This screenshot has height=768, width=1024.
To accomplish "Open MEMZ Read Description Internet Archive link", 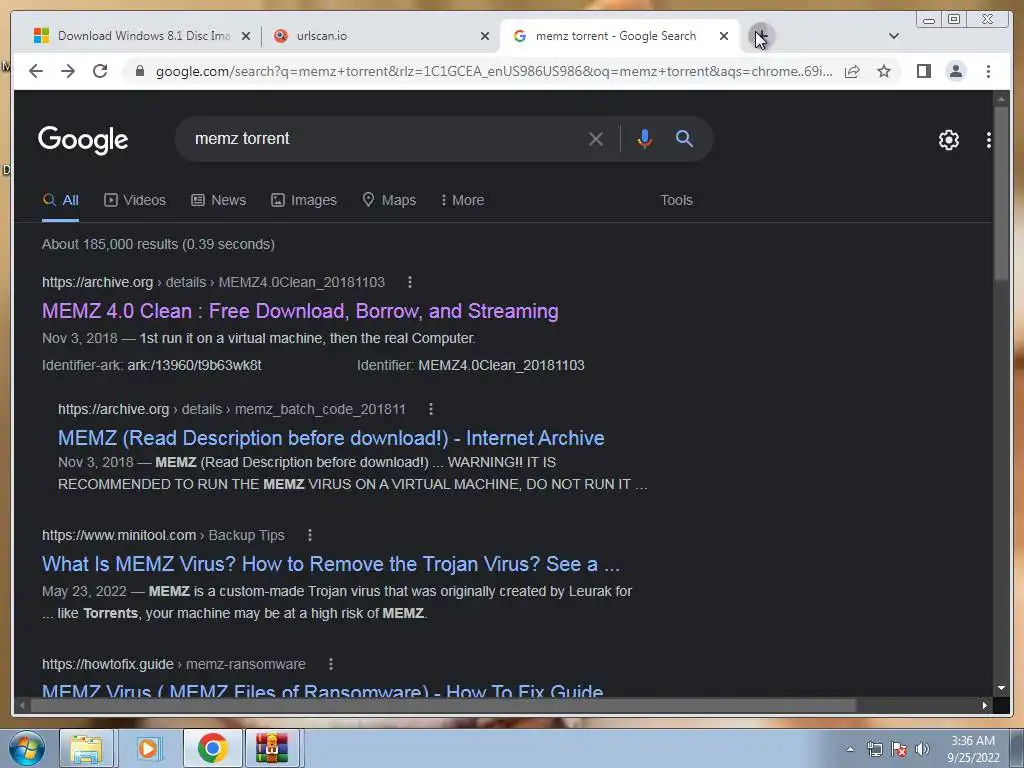I will pos(330,438).
